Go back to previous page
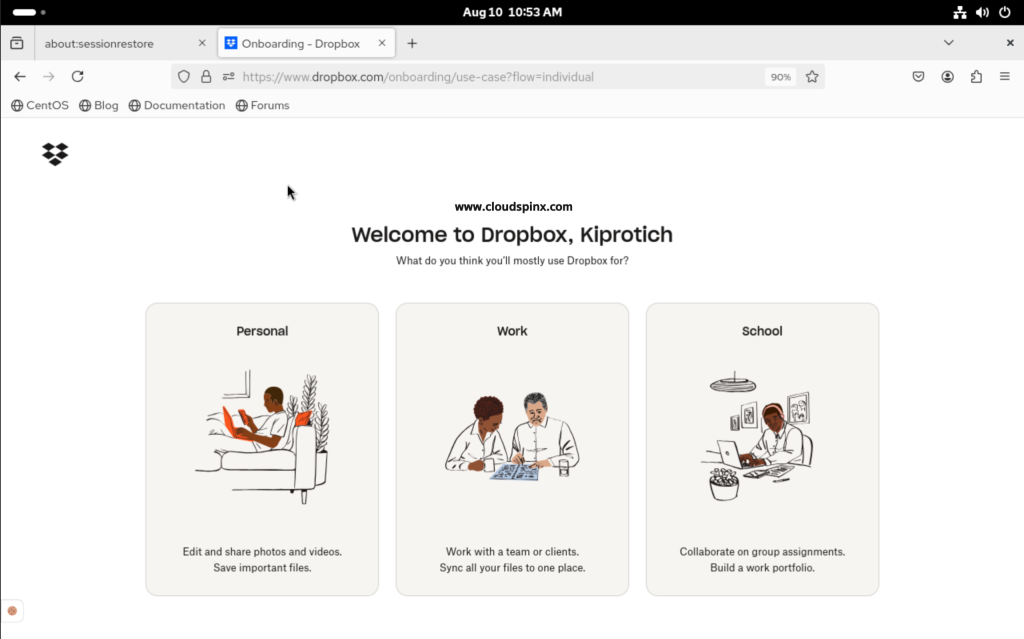 [x=20, y=76]
